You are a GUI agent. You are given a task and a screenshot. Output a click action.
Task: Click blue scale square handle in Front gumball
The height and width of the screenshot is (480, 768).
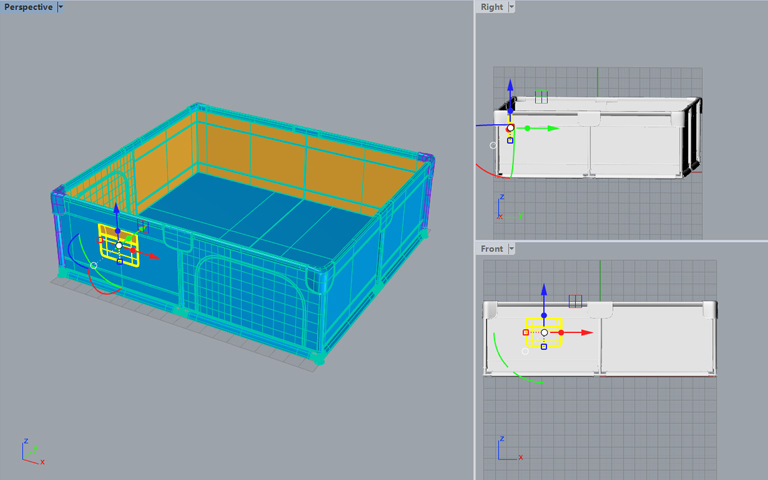click(x=544, y=347)
